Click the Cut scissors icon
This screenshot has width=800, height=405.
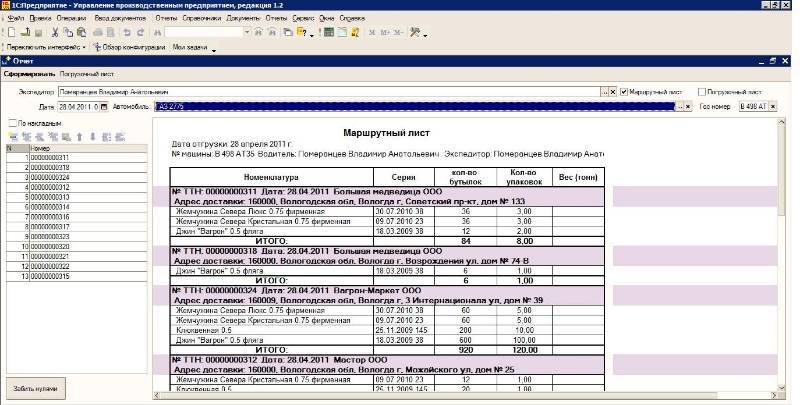click(x=56, y=33)
